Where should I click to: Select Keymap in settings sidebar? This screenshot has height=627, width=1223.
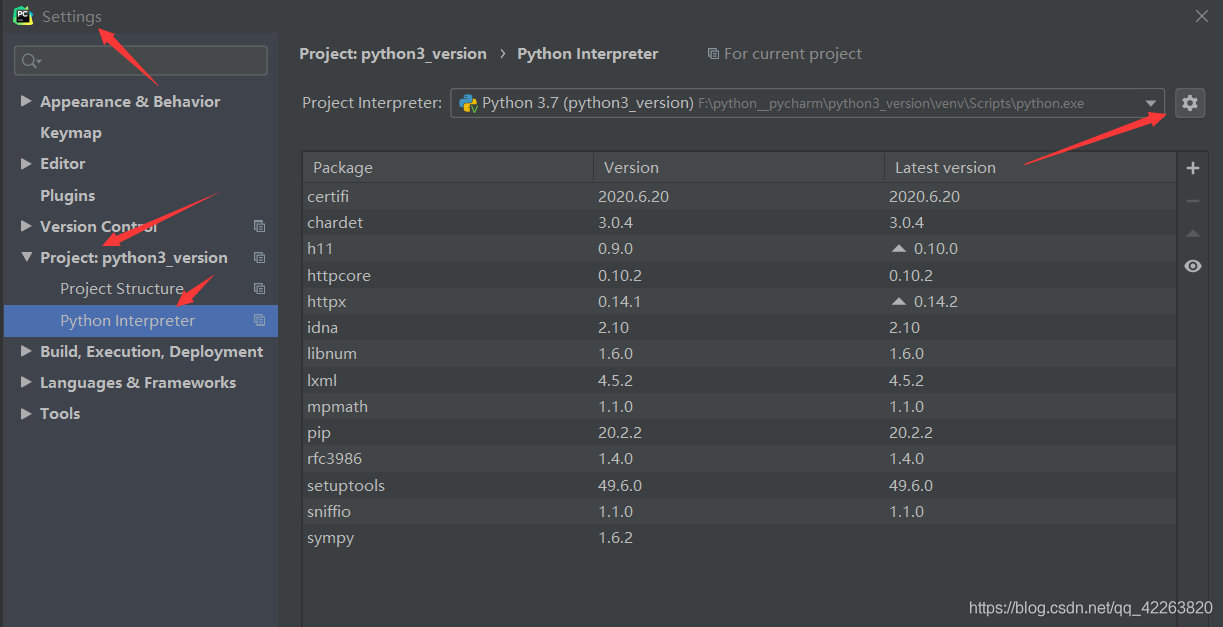point(70,133)
